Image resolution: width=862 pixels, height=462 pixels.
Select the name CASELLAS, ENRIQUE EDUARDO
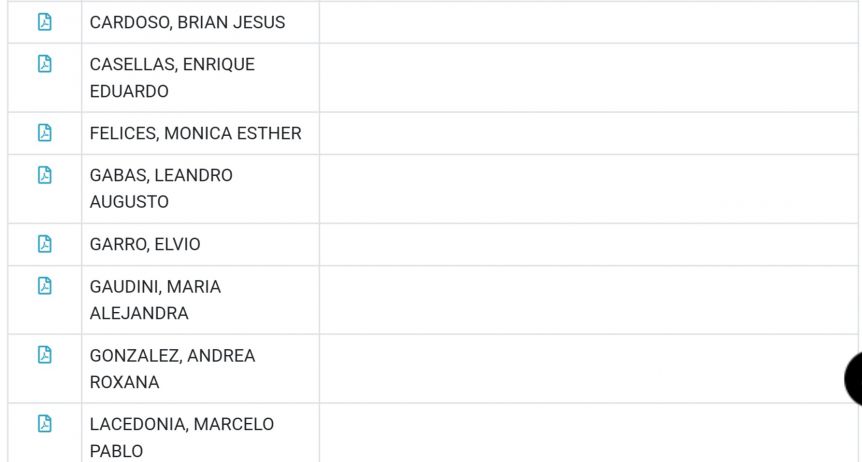tap(172, 78)
